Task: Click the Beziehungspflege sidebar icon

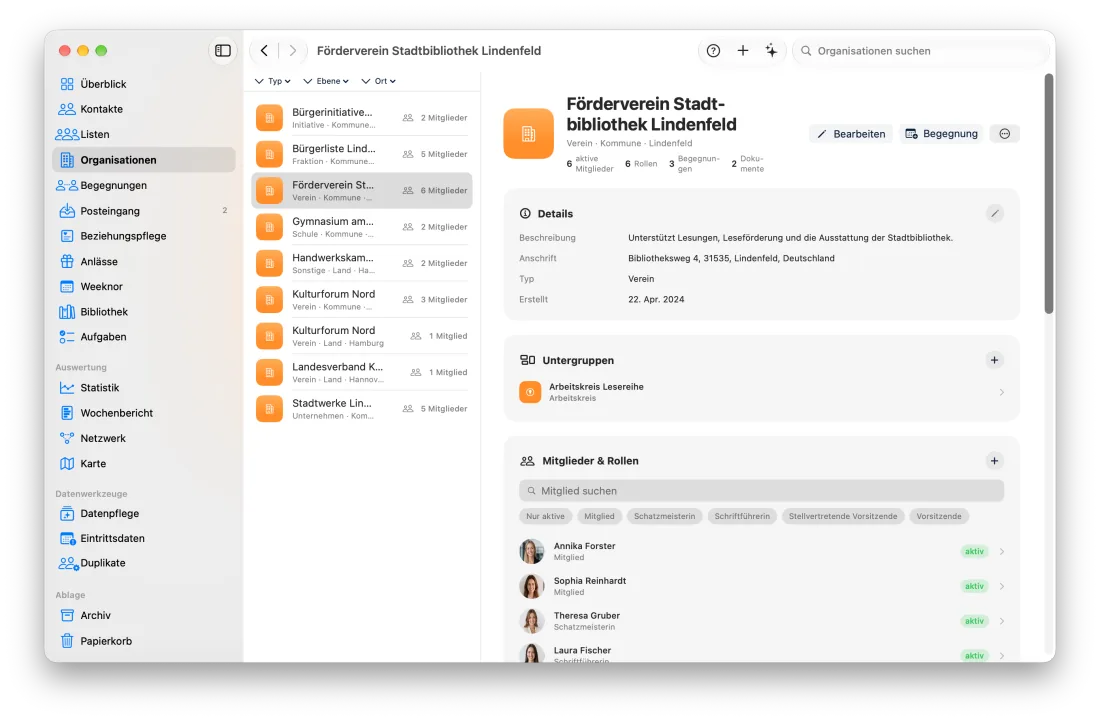Action: [67, 236]
